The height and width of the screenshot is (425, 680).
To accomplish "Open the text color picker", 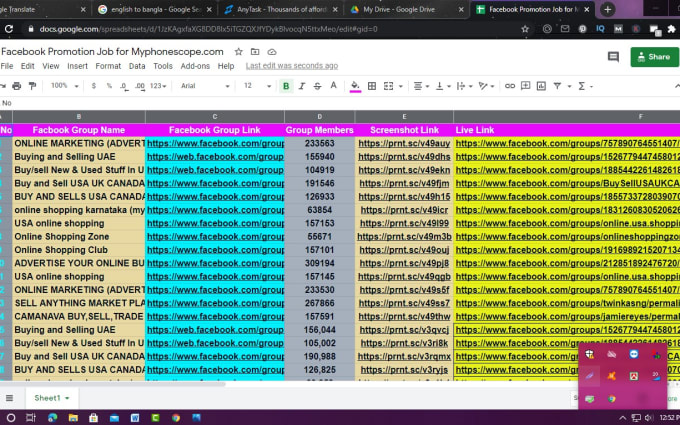I will [x=333, y=86].
